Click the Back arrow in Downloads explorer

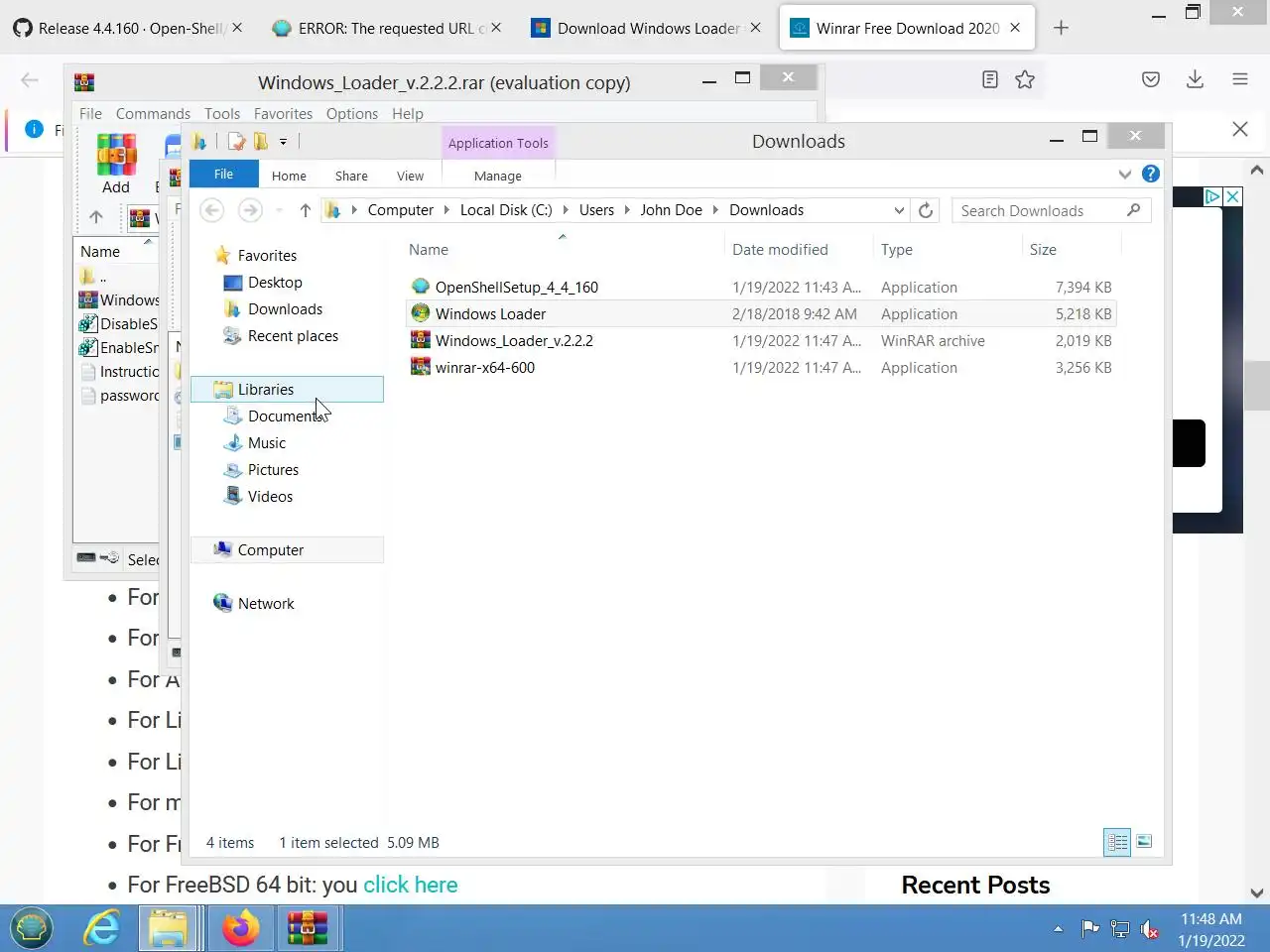(x=211, y=210)
